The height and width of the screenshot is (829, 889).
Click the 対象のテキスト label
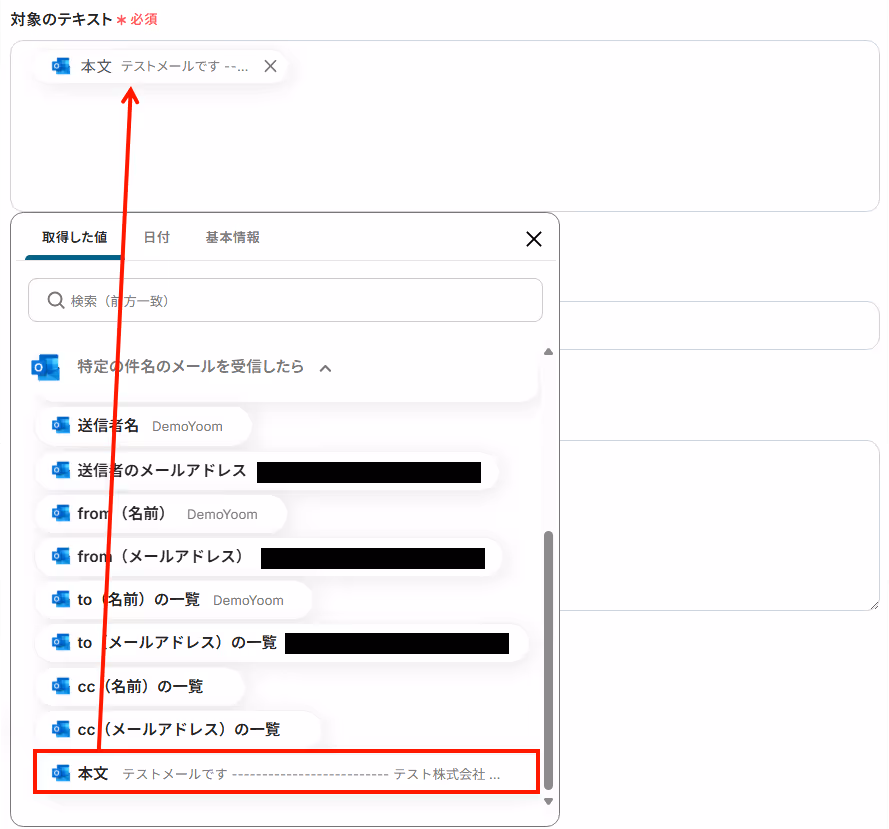[x=61, y=19]
